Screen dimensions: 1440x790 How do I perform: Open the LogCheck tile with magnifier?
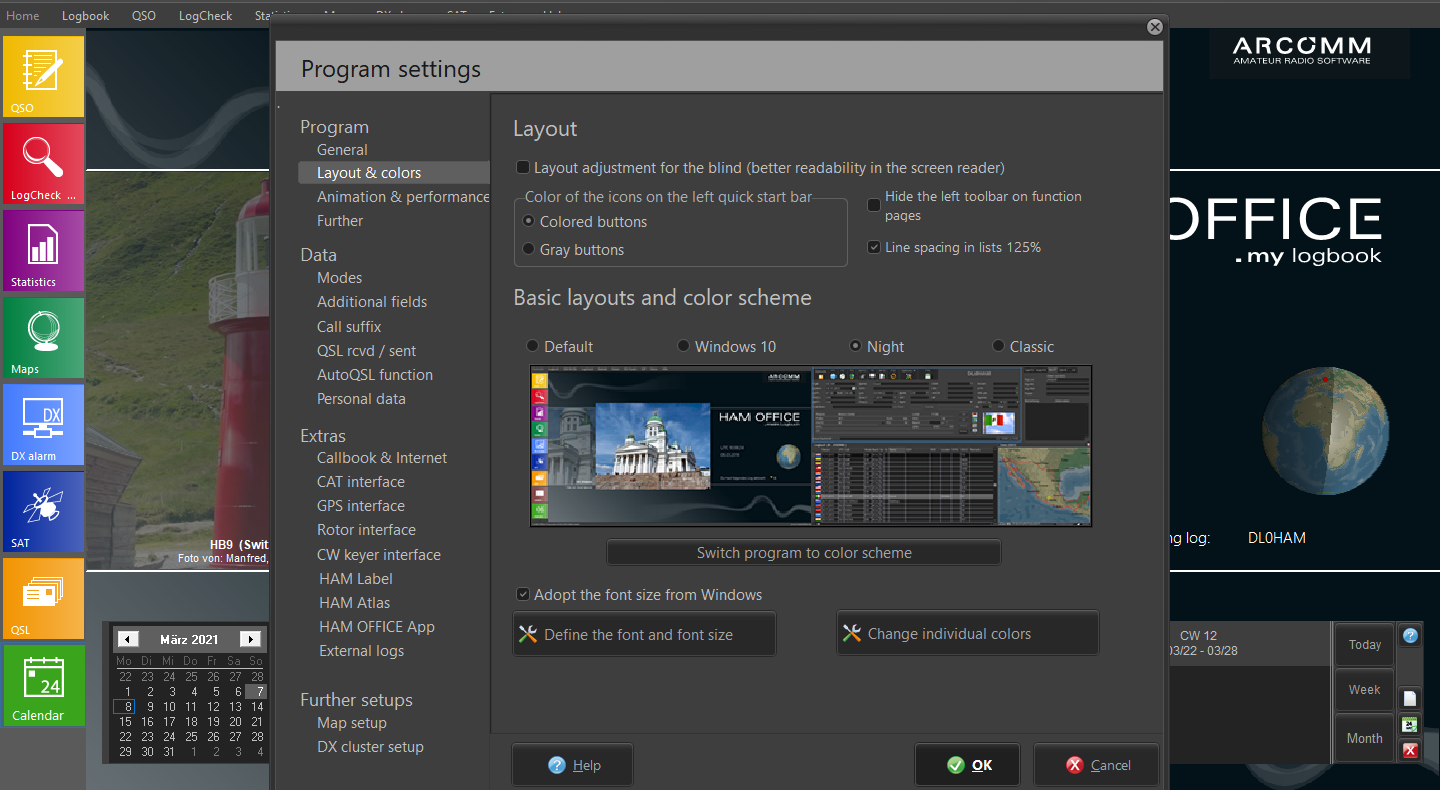pos(43,164)
